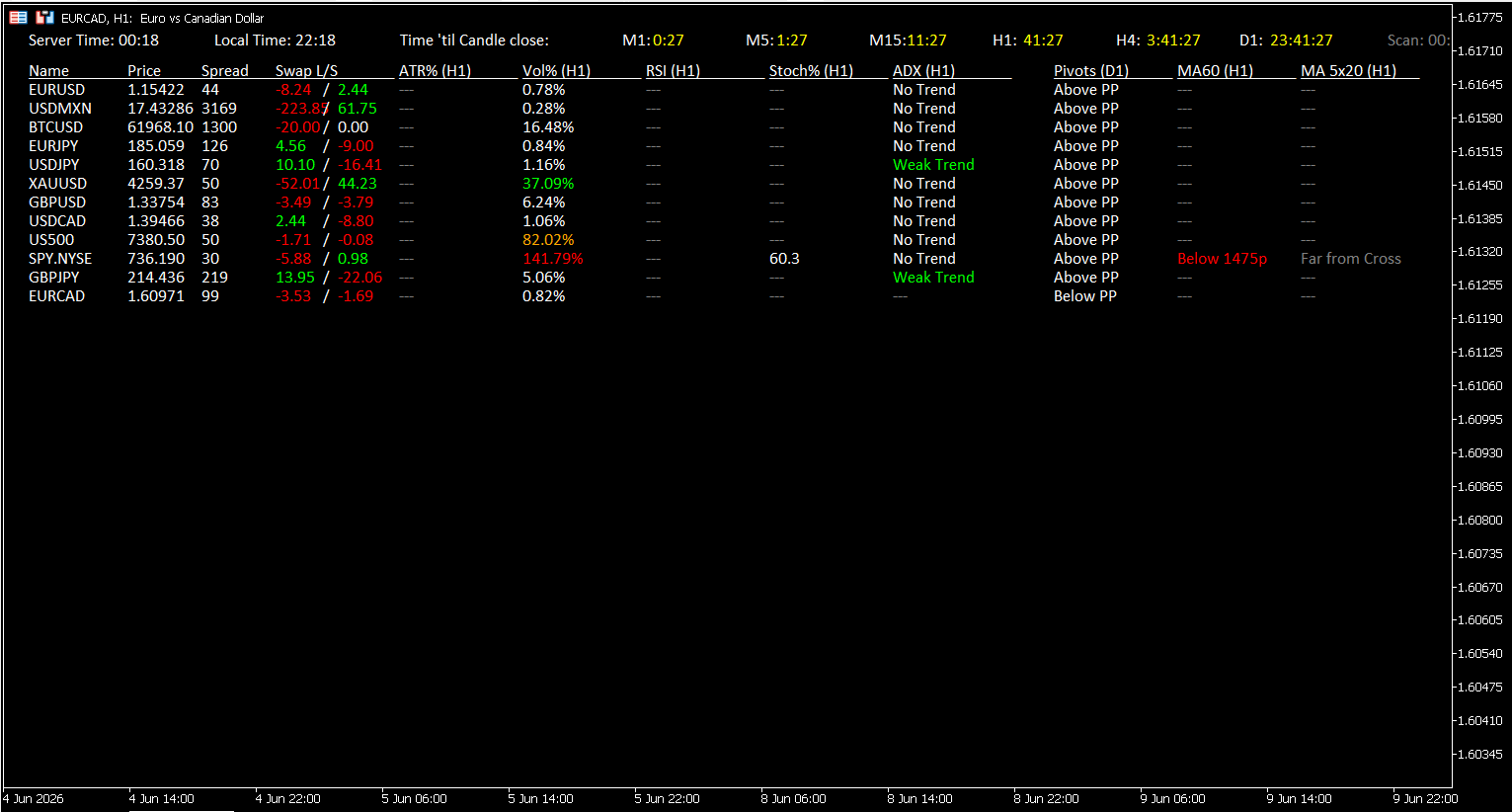Click the Stoch% (H1) column header
Image resolution: width=1512 pixels, height=812 pixels.
pyautogui.click(x=811, y=70)
